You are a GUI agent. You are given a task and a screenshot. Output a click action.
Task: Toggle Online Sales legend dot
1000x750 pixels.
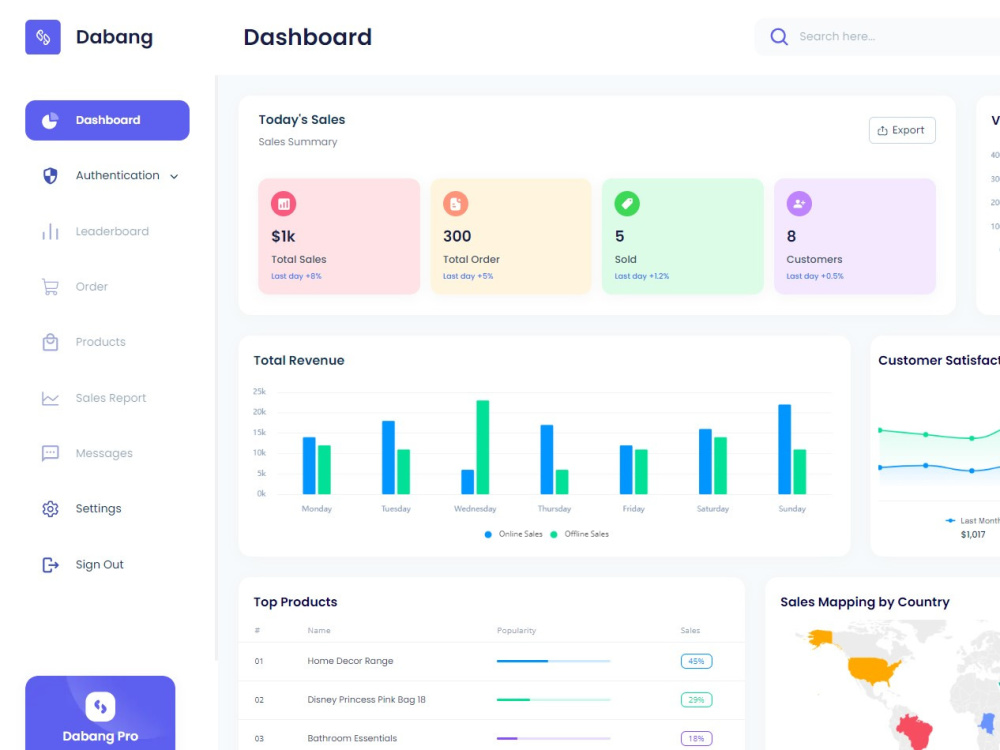click(x=488, y=534)
